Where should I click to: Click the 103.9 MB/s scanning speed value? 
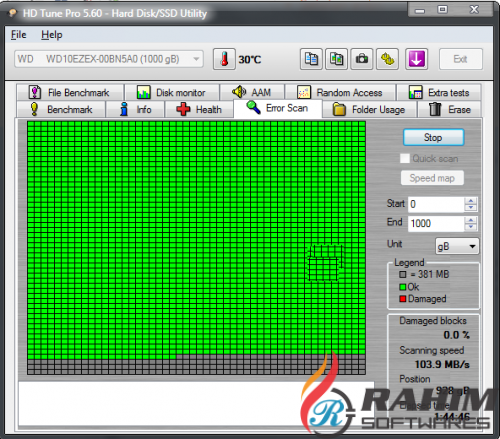pos(442,364)
